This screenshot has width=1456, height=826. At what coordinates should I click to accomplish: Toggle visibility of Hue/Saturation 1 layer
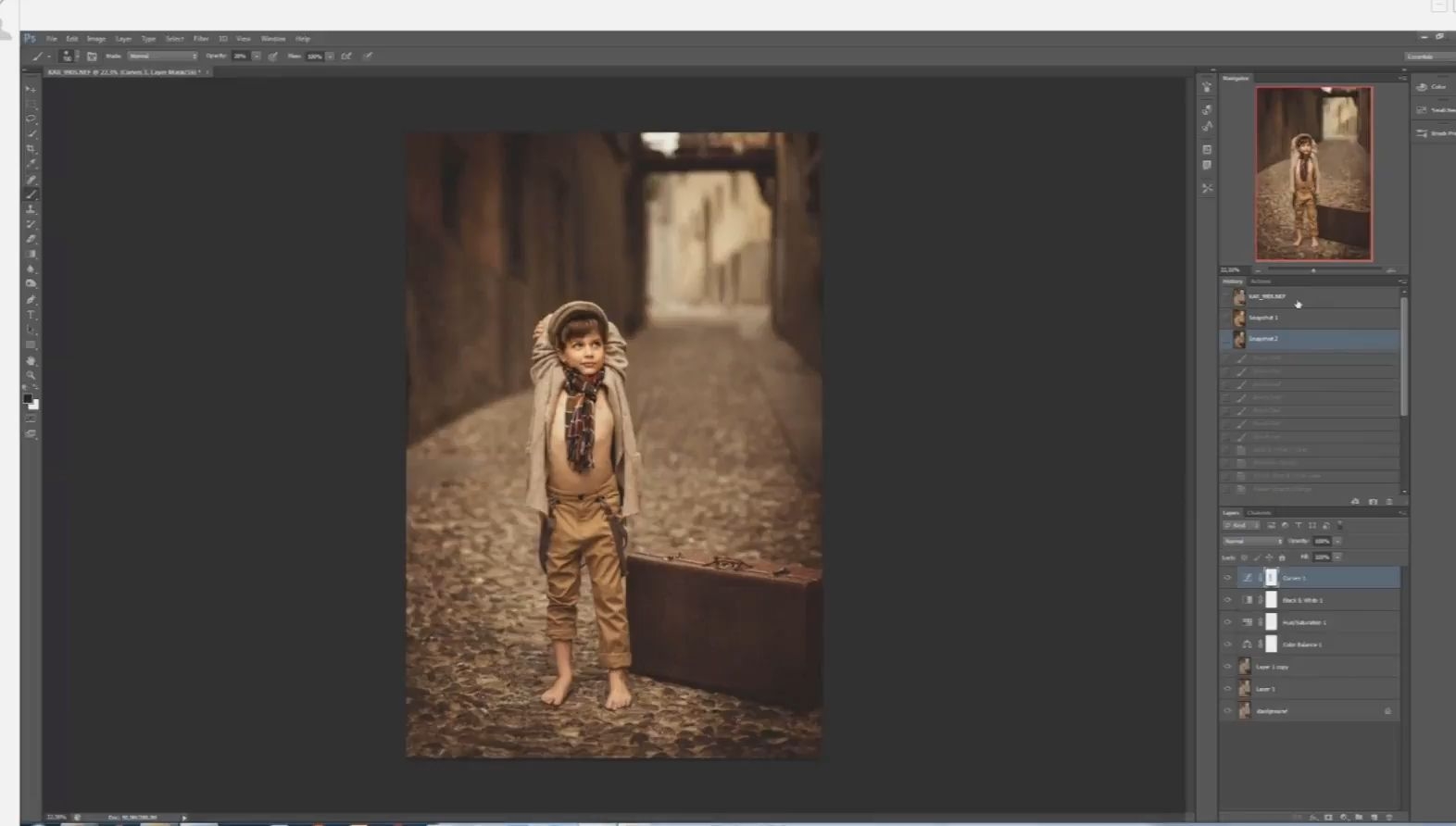click(x=1228, y=622)
